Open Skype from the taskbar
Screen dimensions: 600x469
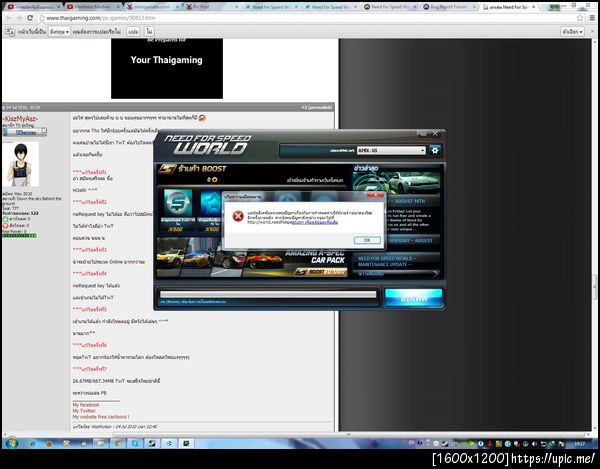pos(135,443)
